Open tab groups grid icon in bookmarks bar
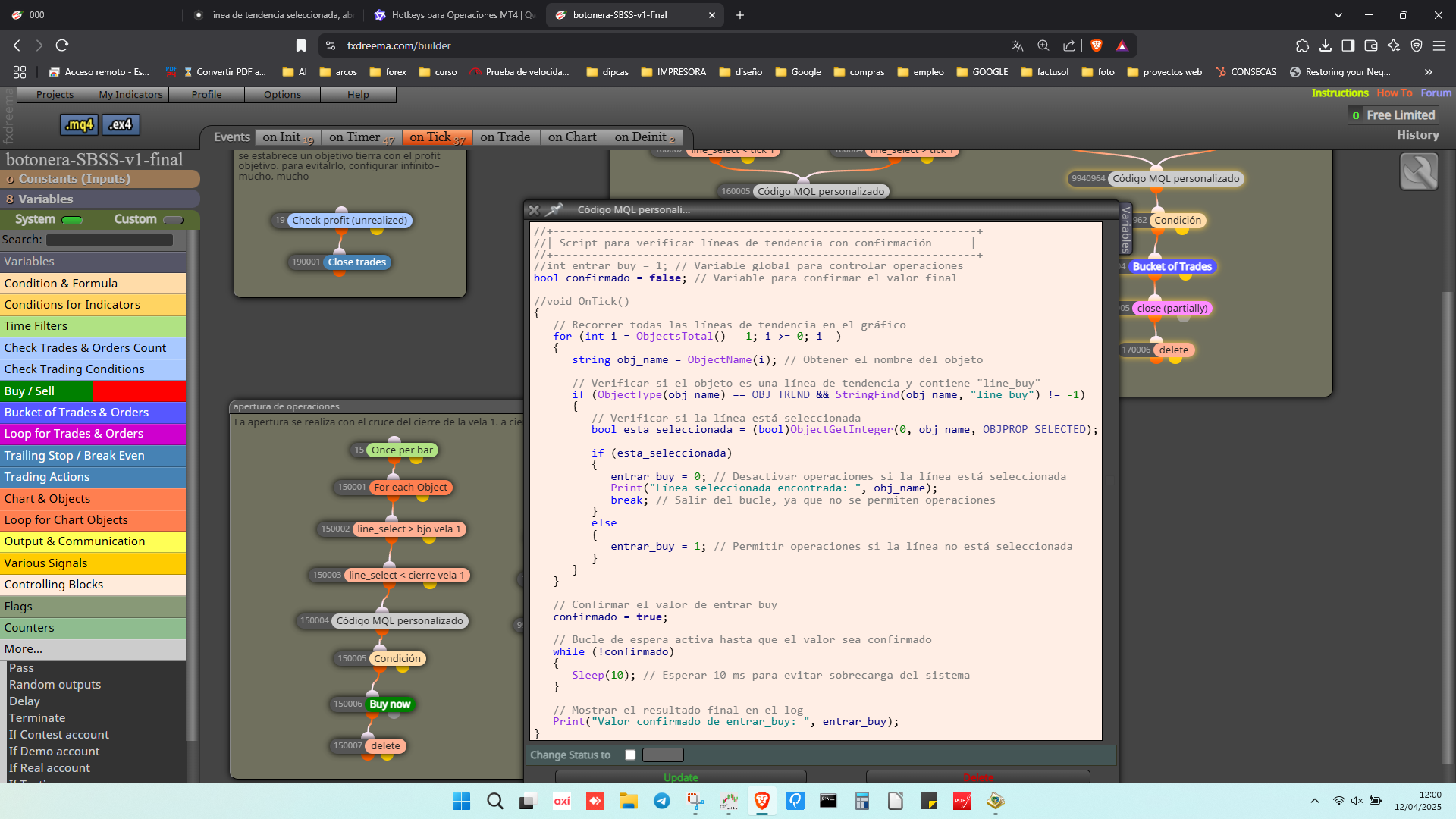Screen dimensions: 1456x819 [20, 72]
